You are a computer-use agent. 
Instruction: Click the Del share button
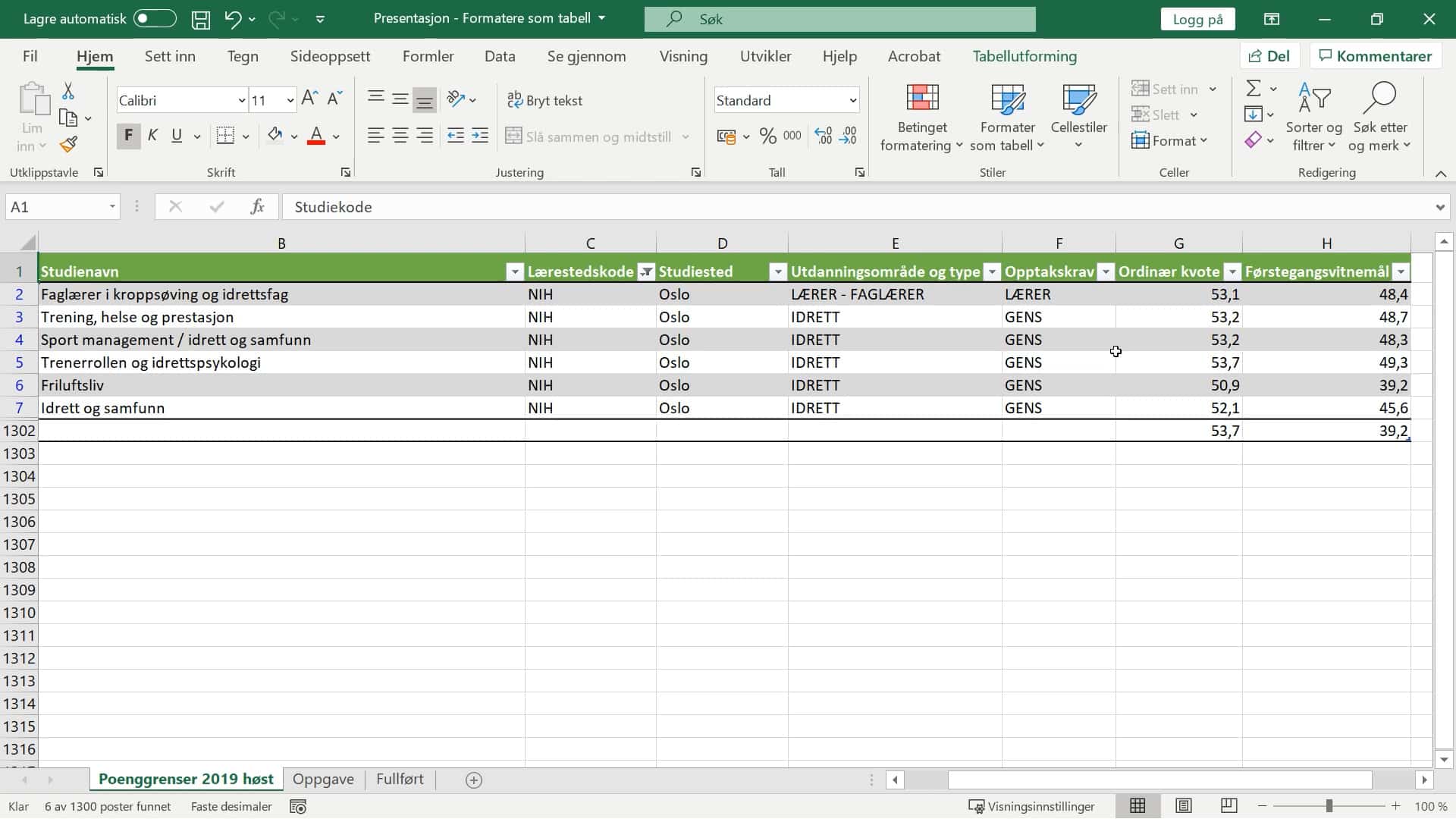(x=1269, y=56)
